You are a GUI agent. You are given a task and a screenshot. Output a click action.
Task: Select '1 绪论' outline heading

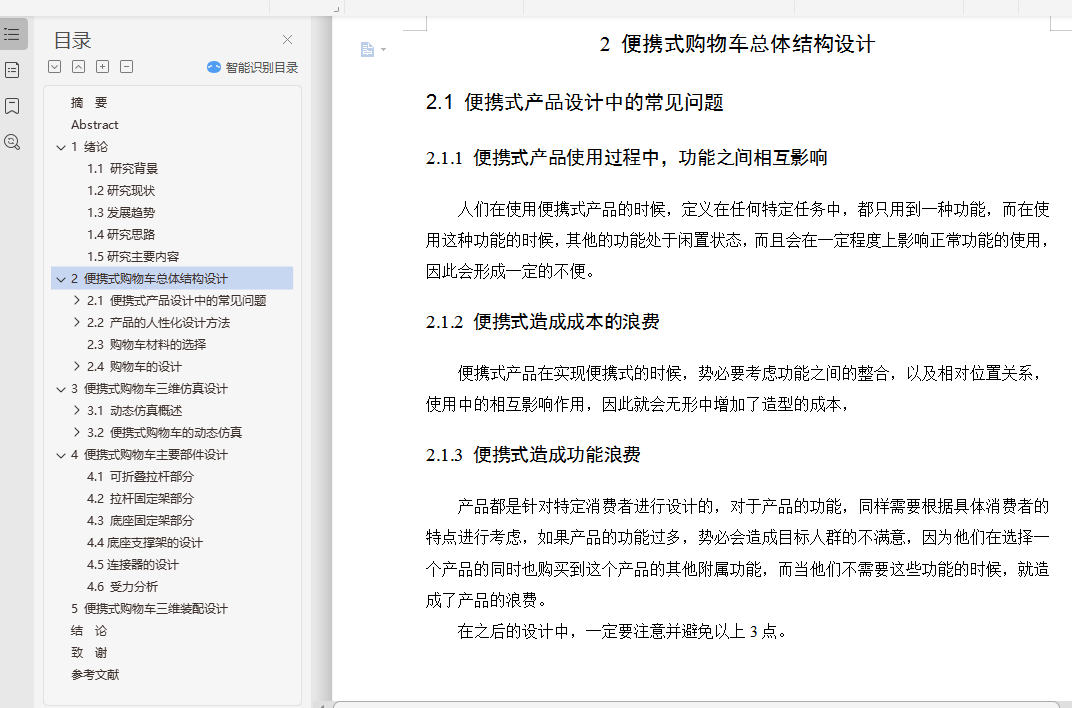point(90,146)
